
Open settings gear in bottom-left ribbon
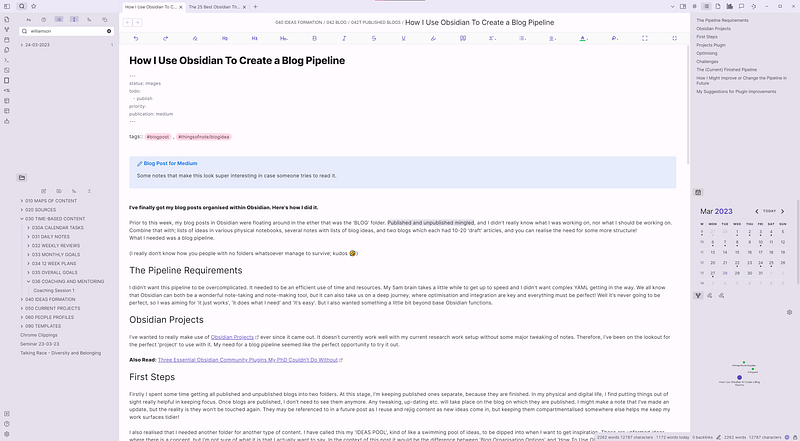click(x=7, y=434)
